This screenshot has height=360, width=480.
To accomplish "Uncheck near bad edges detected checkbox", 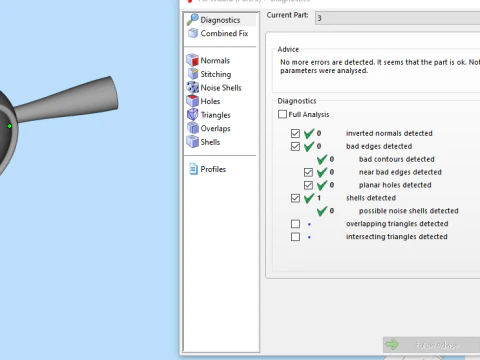I will [308, 172].
